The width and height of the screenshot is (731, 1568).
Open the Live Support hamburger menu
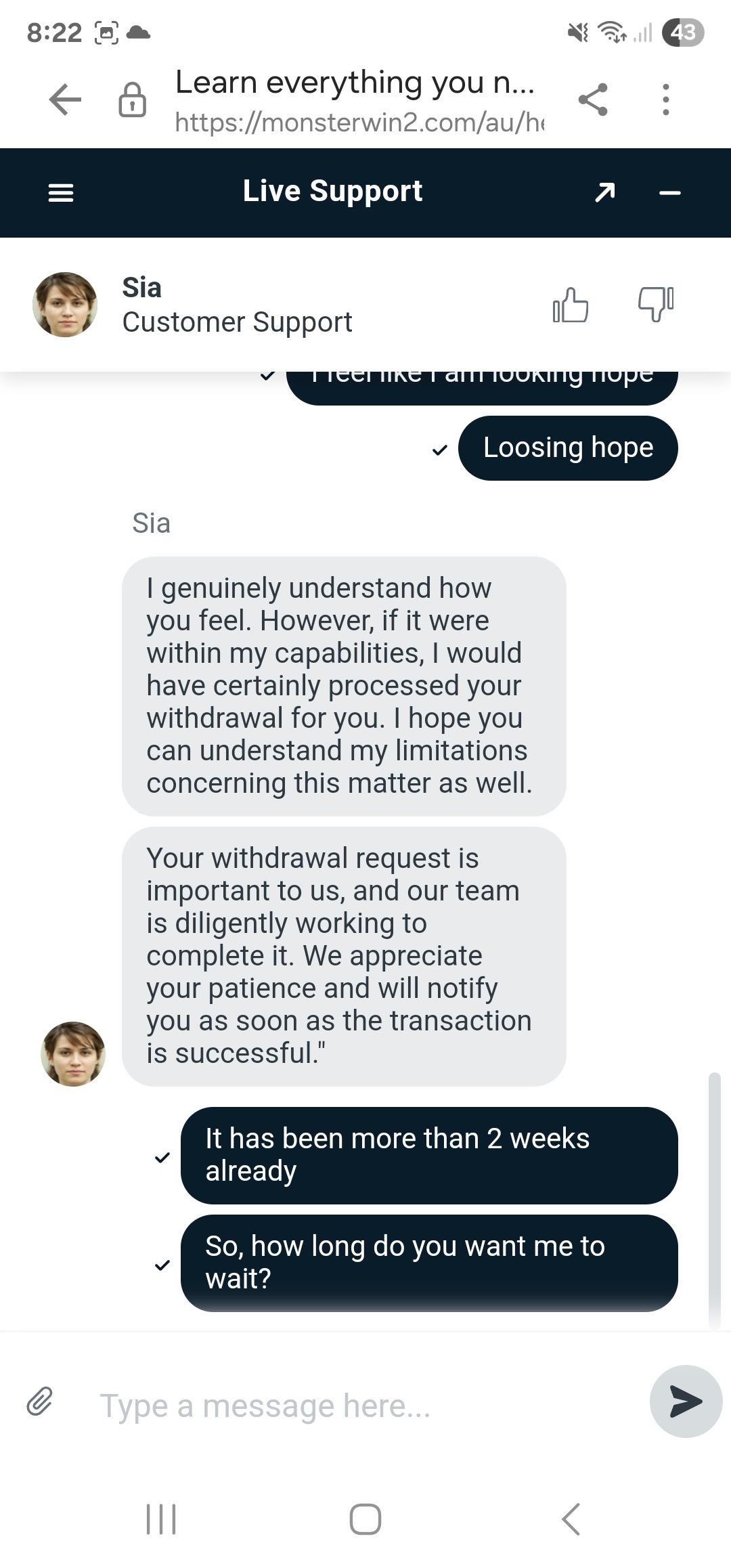pyautogui.click(x=61, y=193)
